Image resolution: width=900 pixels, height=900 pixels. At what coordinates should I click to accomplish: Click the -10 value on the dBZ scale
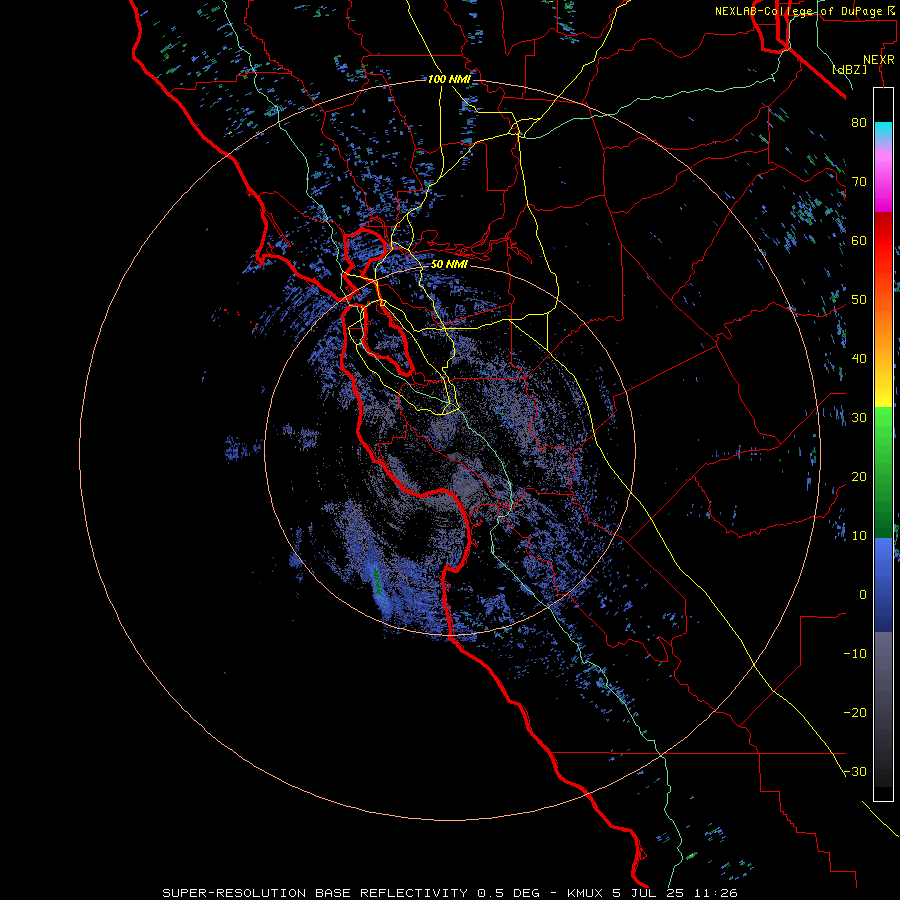[855, 654]
